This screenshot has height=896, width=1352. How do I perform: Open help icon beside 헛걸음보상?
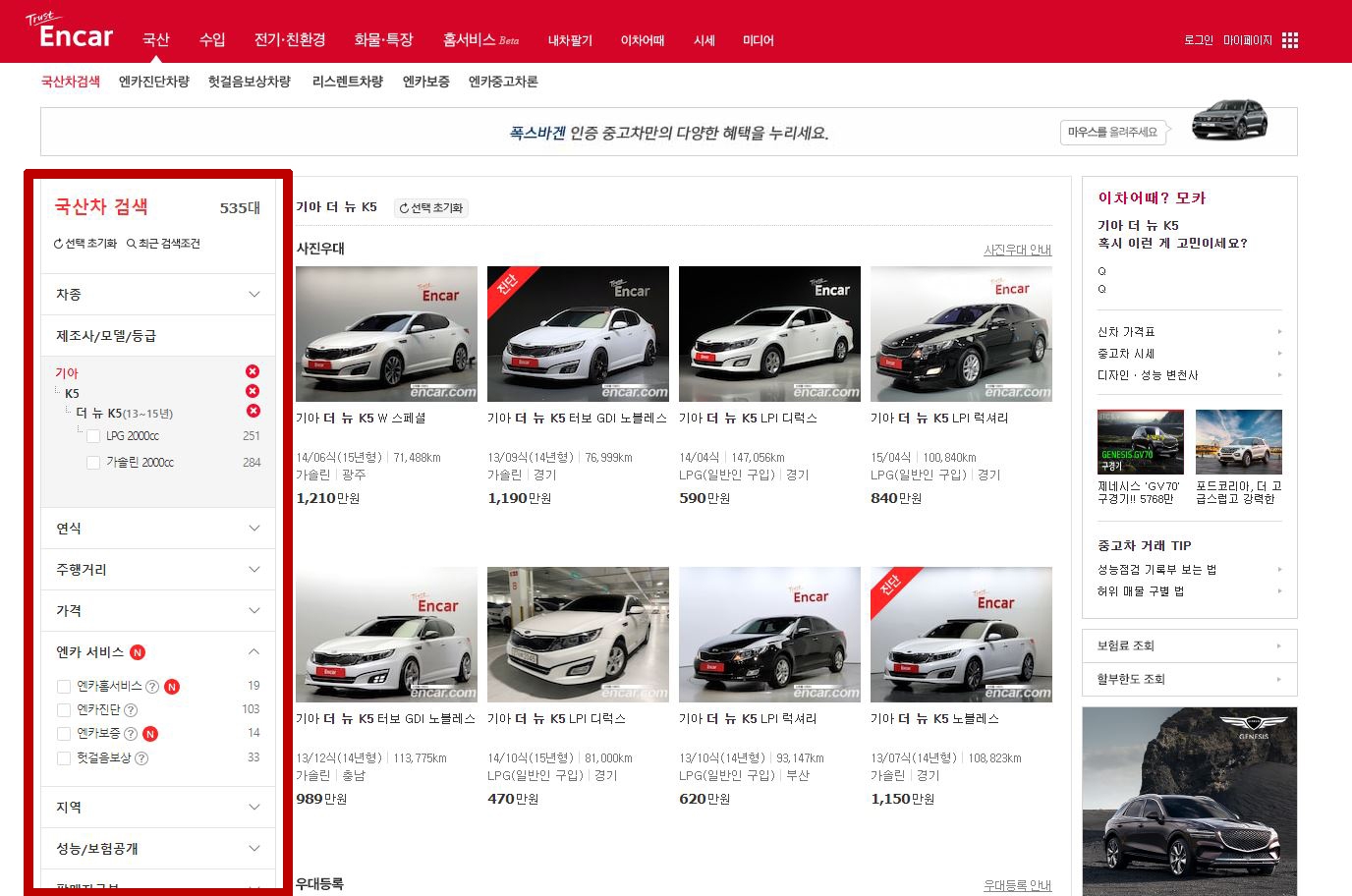click(141, 758)
